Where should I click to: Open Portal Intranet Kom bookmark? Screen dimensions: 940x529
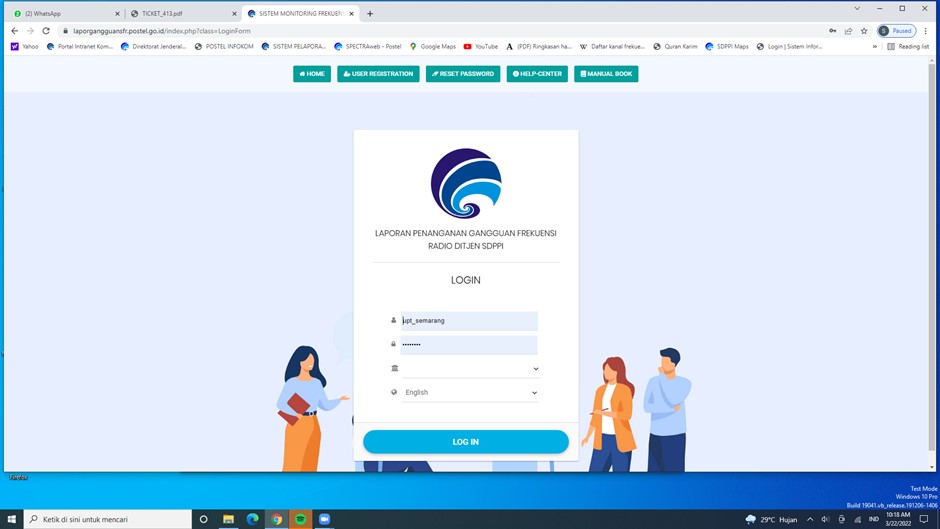(x=80, y=46)
